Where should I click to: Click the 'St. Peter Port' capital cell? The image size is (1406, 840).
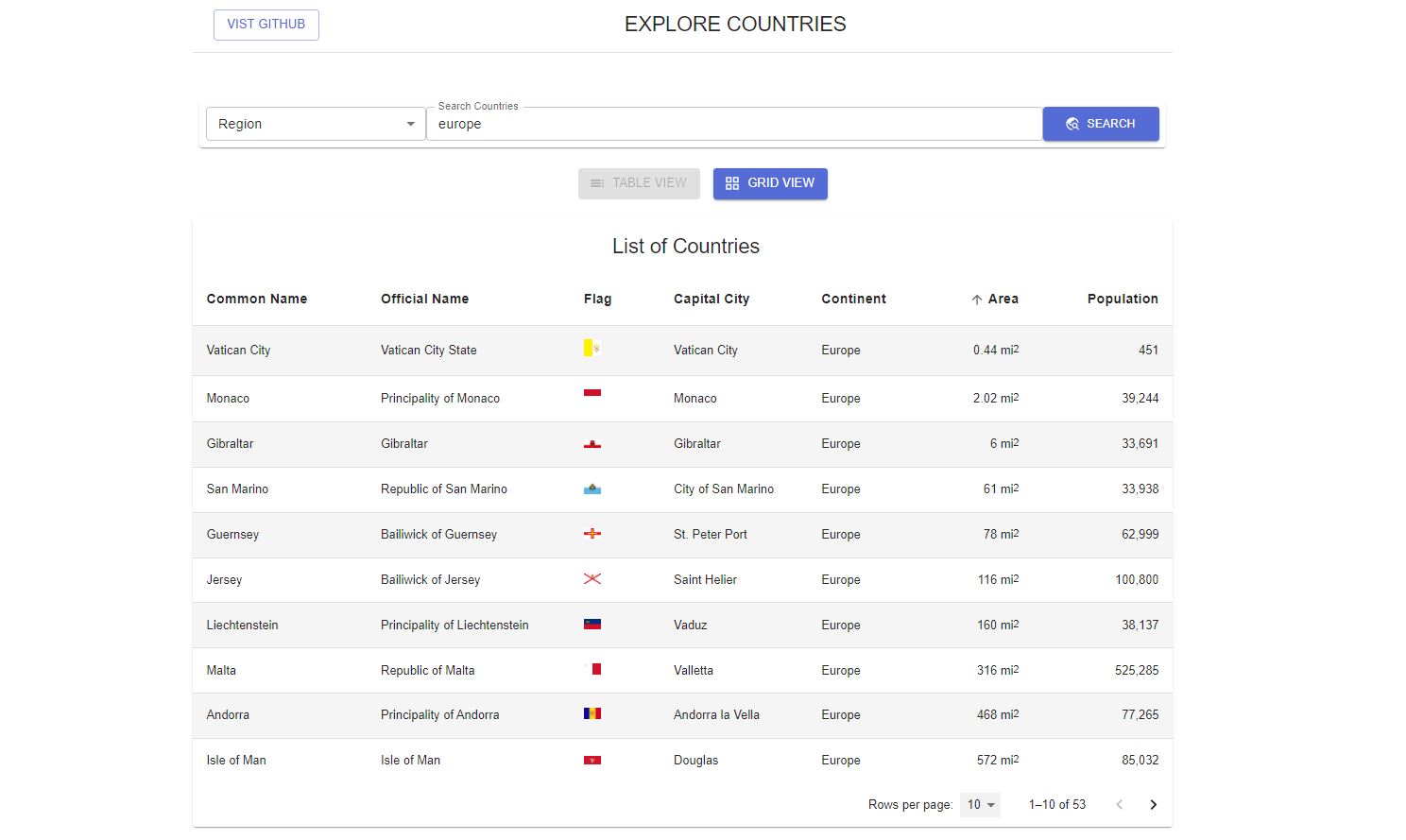tap(711, 534)
